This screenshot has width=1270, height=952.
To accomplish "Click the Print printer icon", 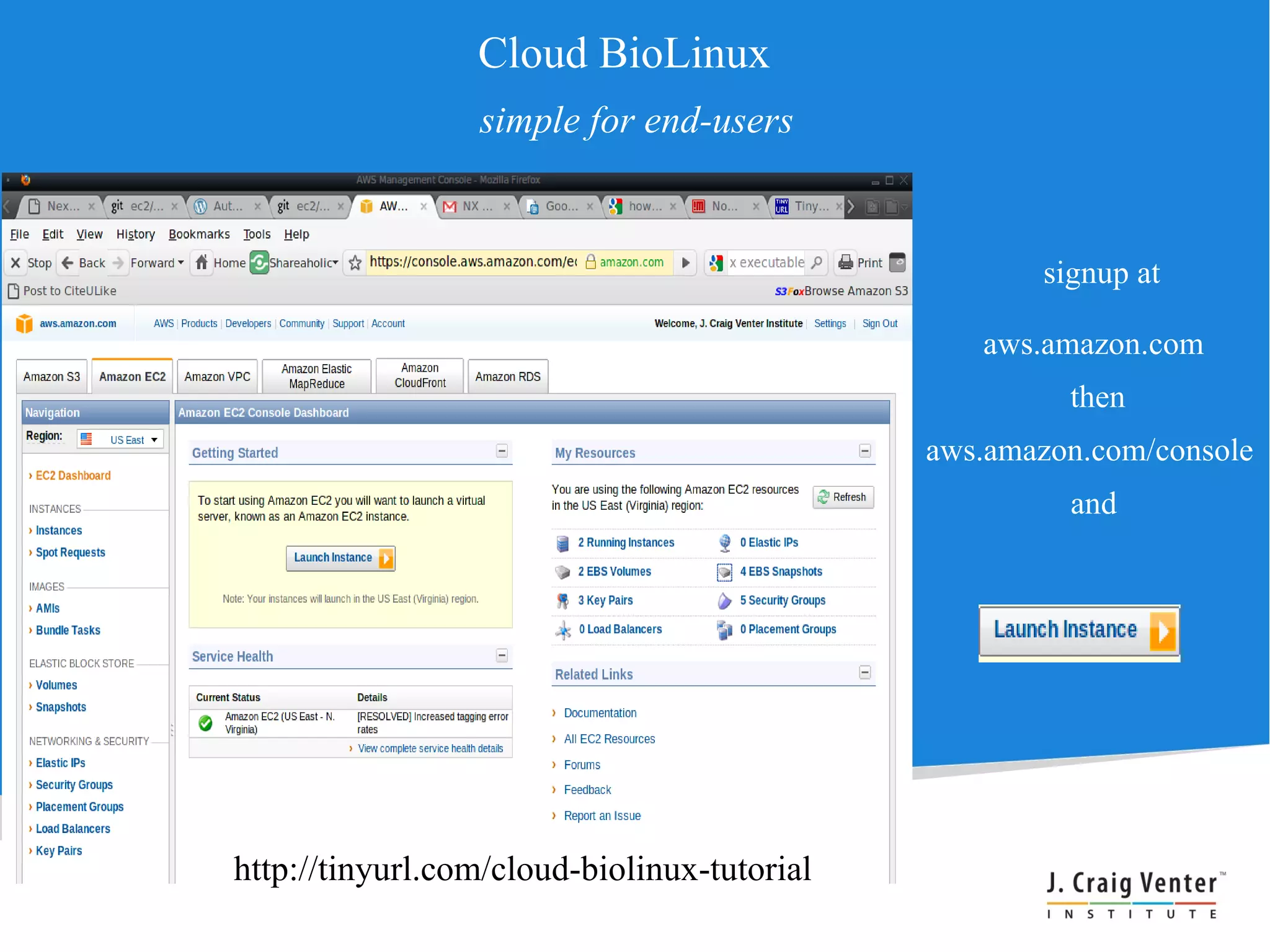I will pyautogui.click(x=845, y=263).
